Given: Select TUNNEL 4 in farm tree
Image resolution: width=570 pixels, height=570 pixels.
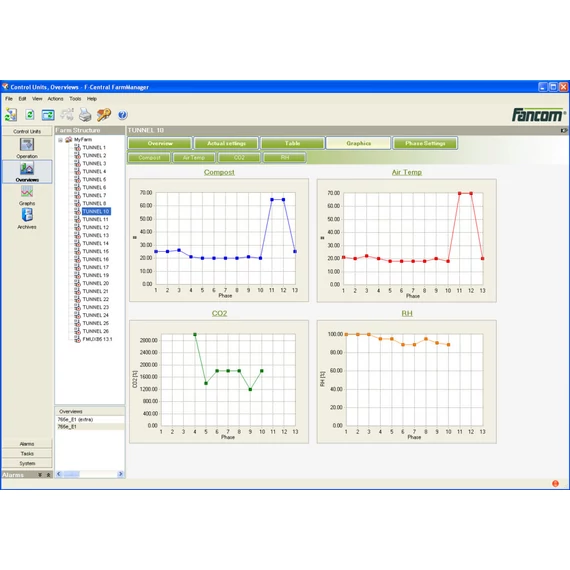Looking at the screenshot, I should tap(94, 172).
